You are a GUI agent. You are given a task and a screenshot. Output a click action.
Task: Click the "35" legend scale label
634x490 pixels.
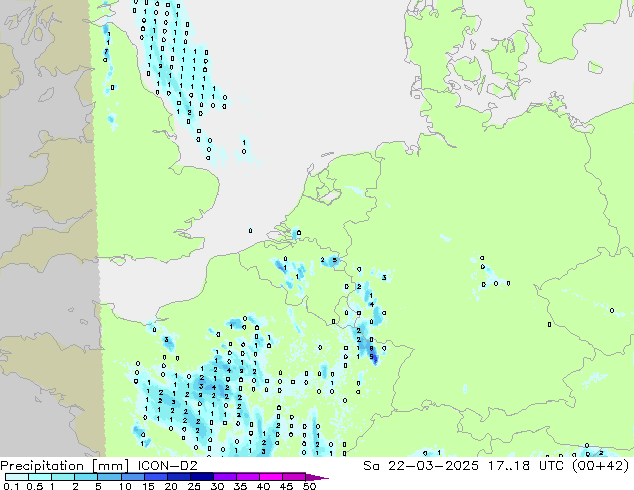click(241, 486)
